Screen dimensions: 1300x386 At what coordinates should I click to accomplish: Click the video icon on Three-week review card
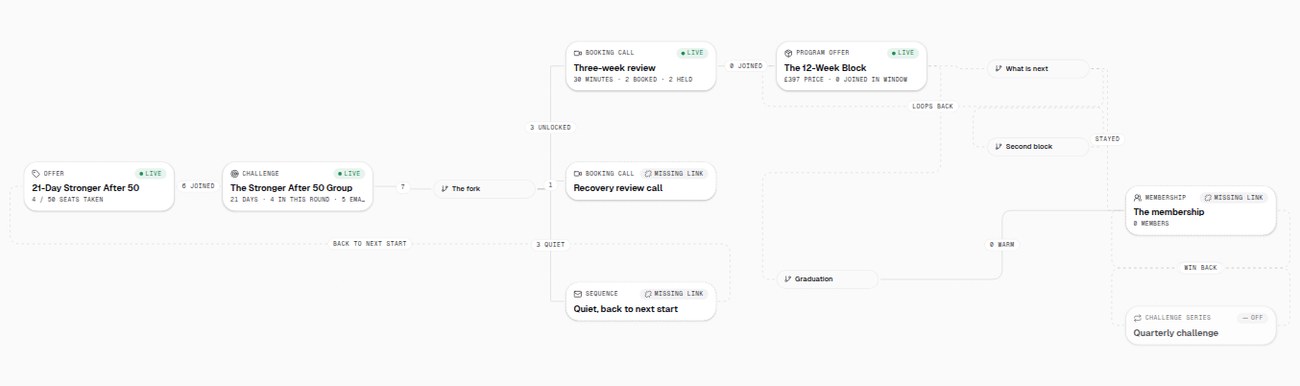pos(578,53)
